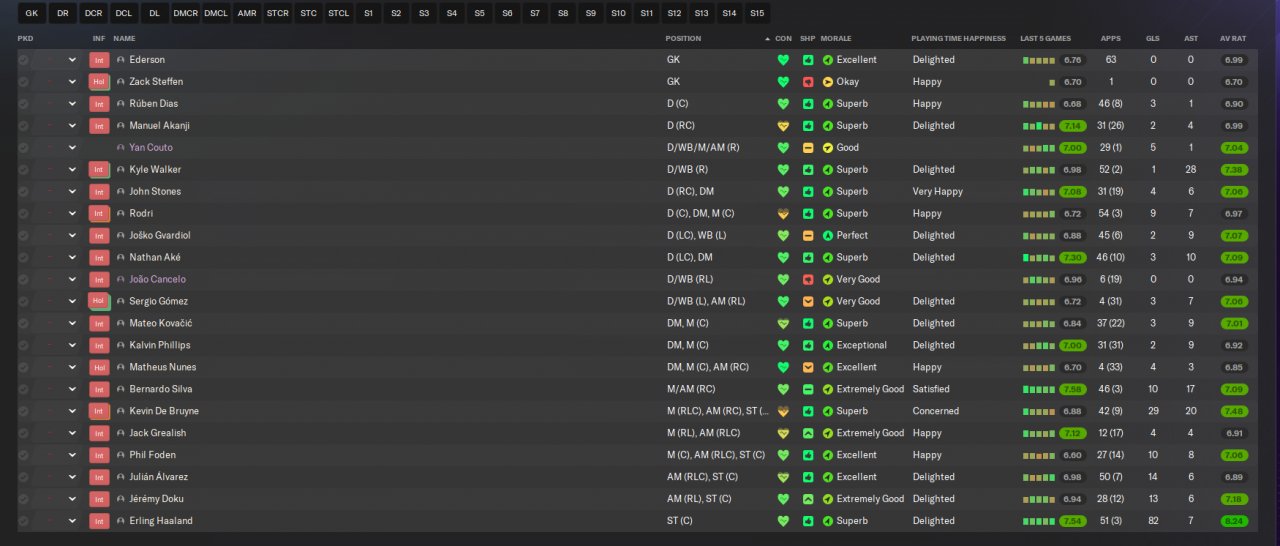Click Yan Couto's yellow sharpness icon
1280x546 pixels.
807,148
